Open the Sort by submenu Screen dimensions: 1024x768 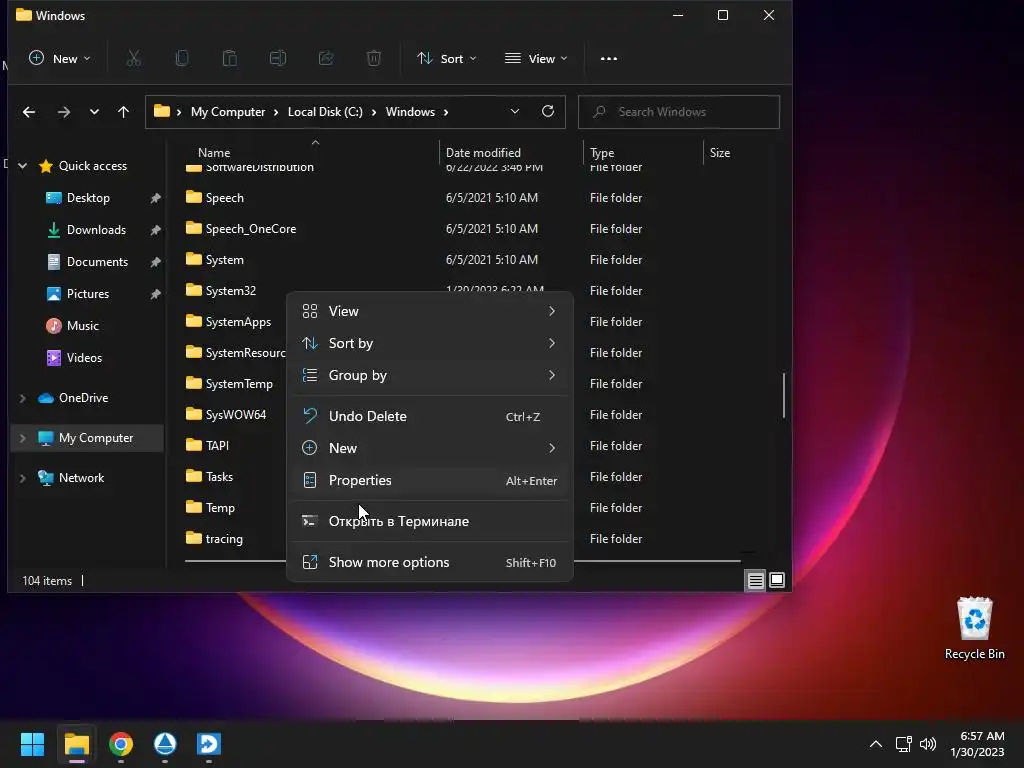(430, 343)
